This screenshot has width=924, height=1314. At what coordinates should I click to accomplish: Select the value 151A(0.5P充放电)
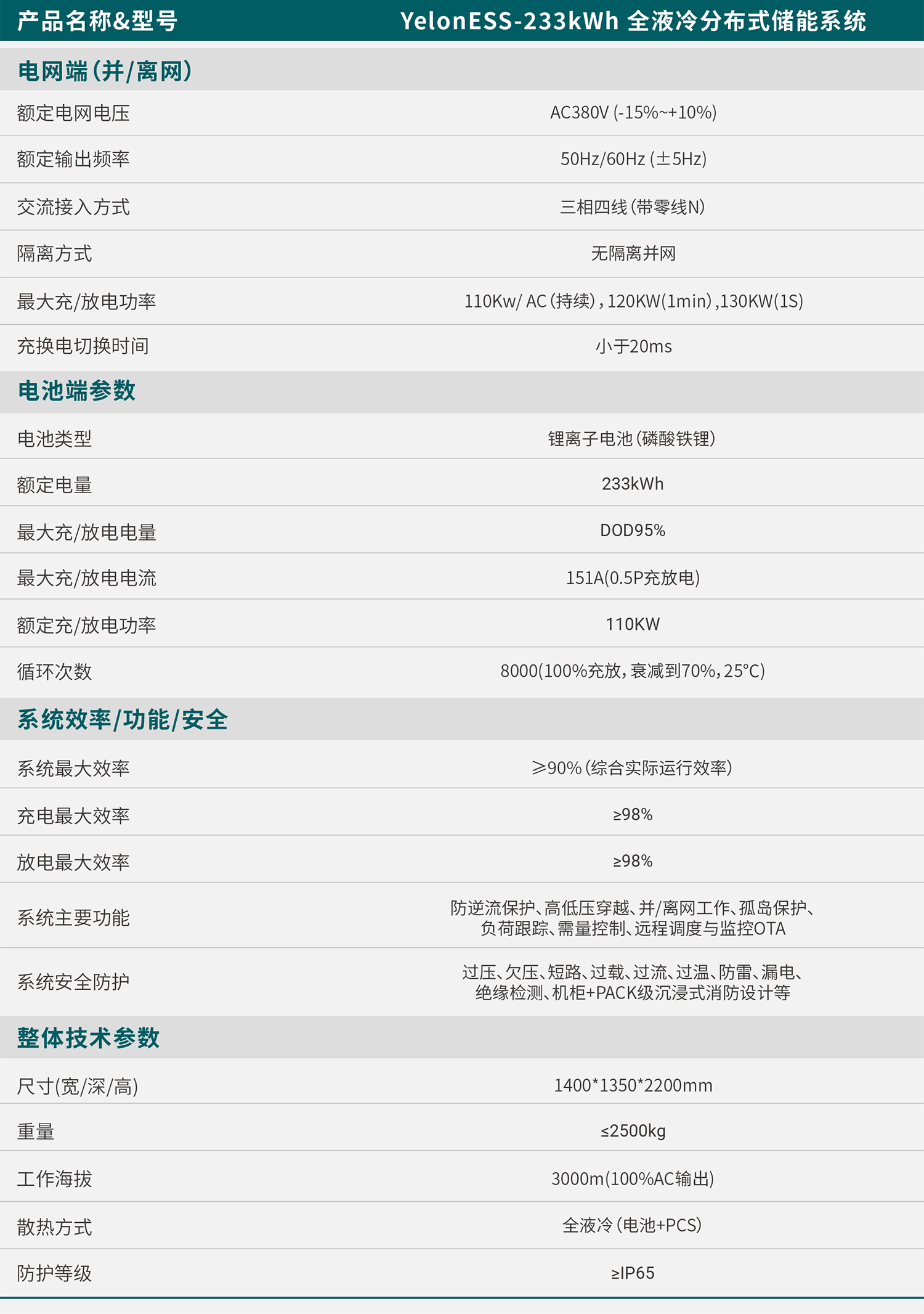coord(633,578)
